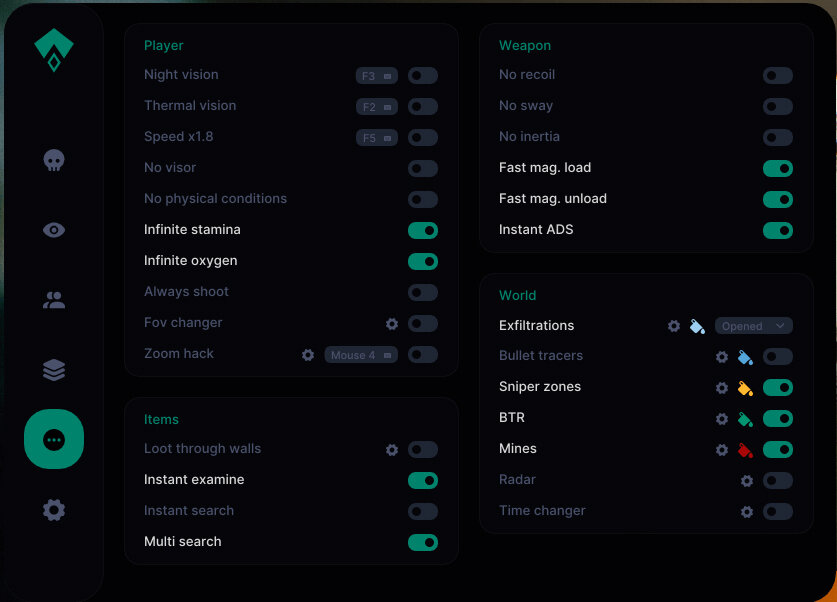Click the Night vision F3 keybind
Image resolution: width=837 pixels, height=602 pixels.
[377, 75]
